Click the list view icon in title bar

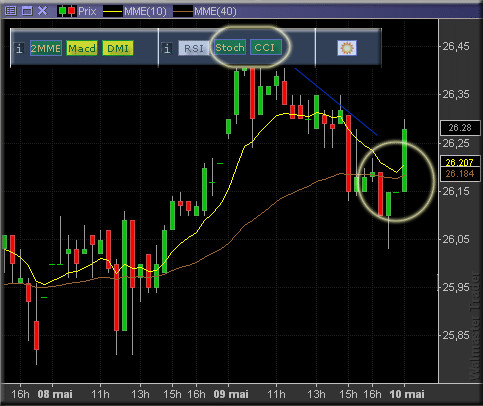coord(11,11)
